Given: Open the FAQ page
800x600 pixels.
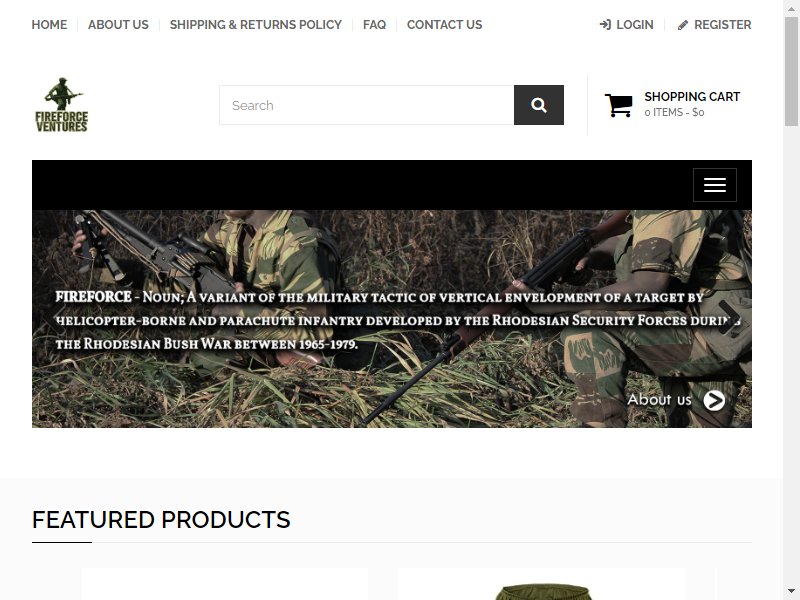Looking at the screenshot, I should pyautogui.click(x=374, y=24).
